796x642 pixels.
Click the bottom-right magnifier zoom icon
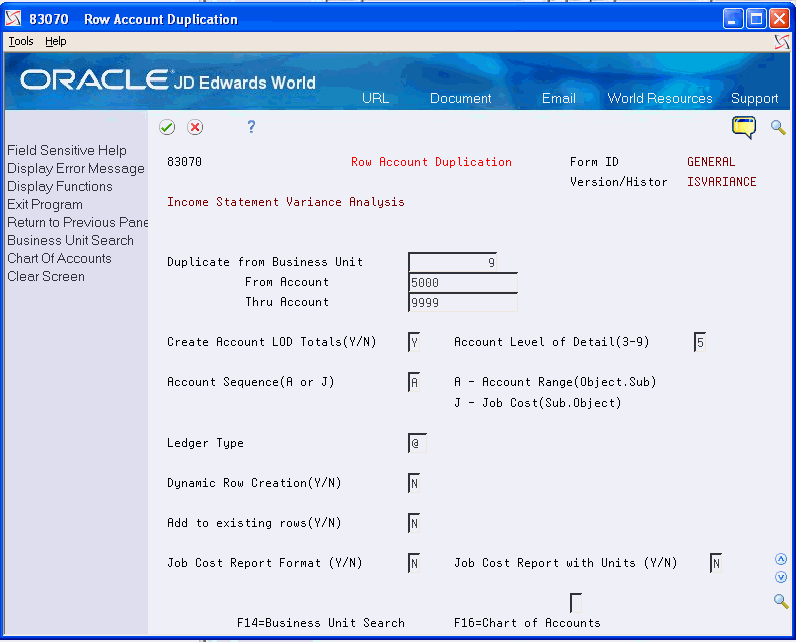point(781,601)
